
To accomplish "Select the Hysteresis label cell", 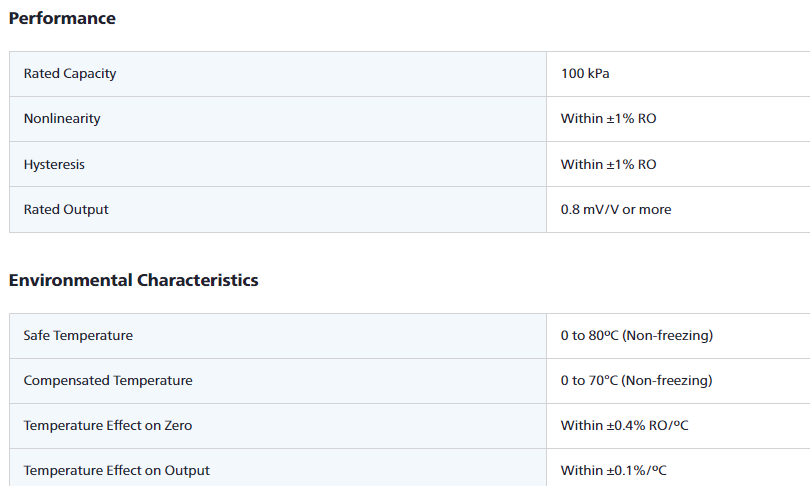I will 54,164.
